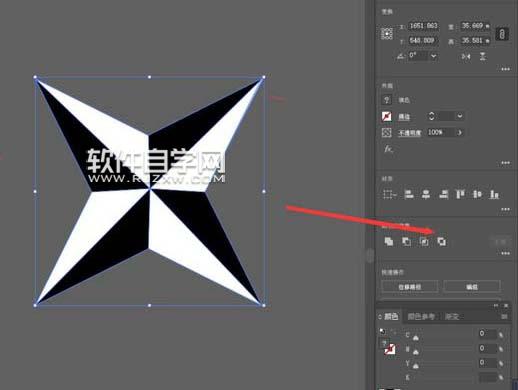
Task: Click vertical align center icon
Action: pos(477,194)
